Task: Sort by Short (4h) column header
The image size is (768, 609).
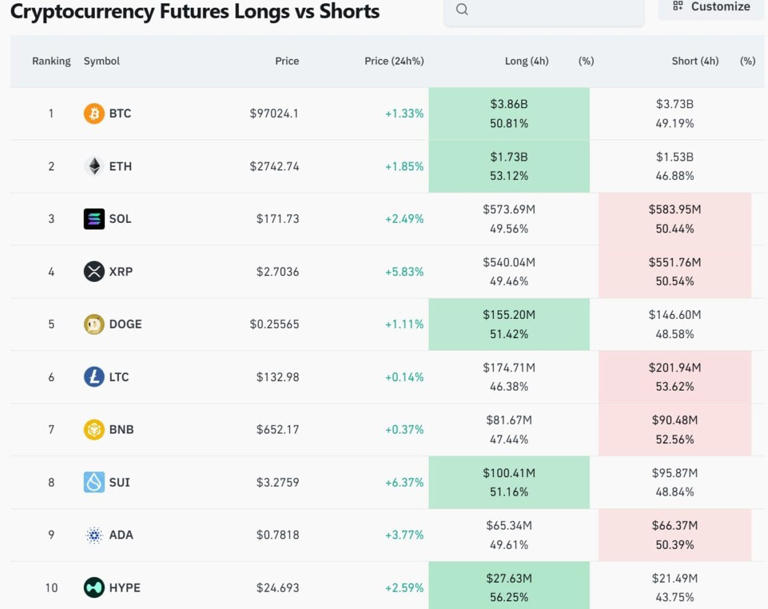Action: pyautogui.click(x=695, y=61)
